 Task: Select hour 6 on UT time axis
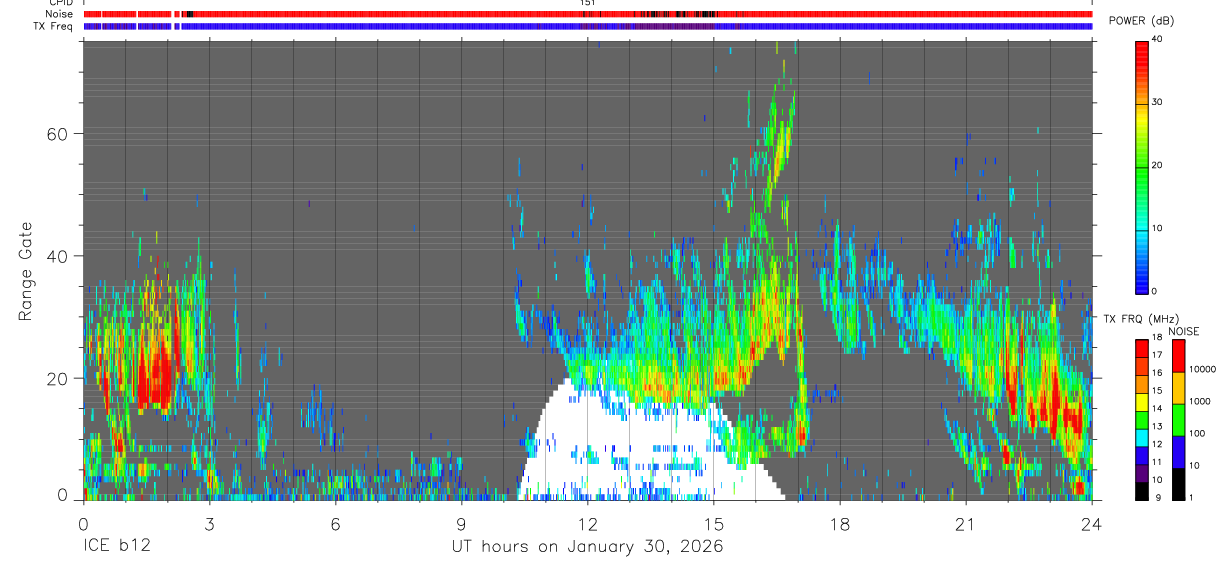(x=335, y=523)
